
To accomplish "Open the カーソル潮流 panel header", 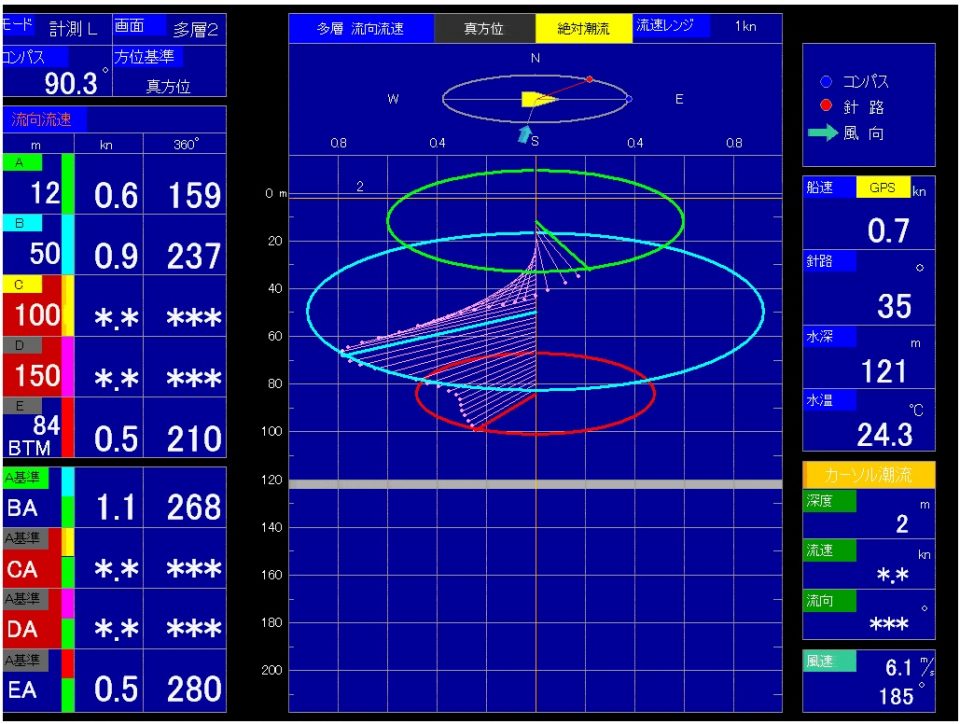I will (x=869, y=474).
